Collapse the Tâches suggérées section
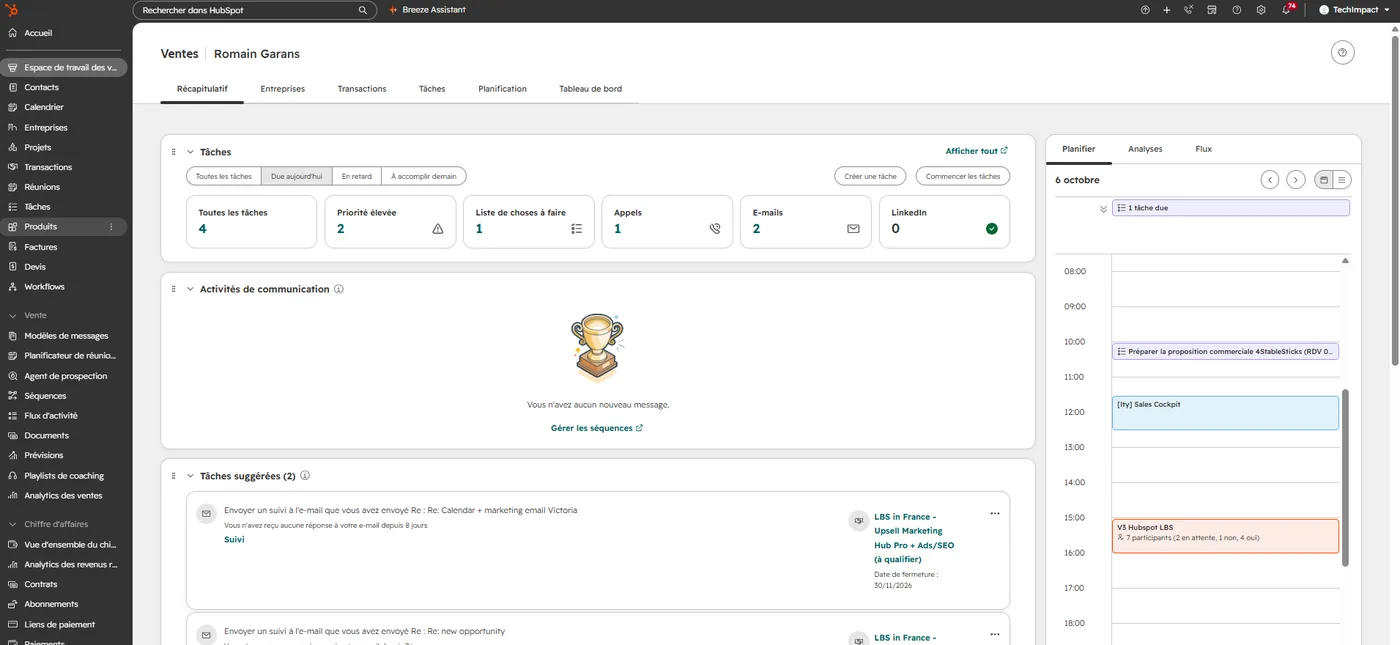 click(190, 476)
